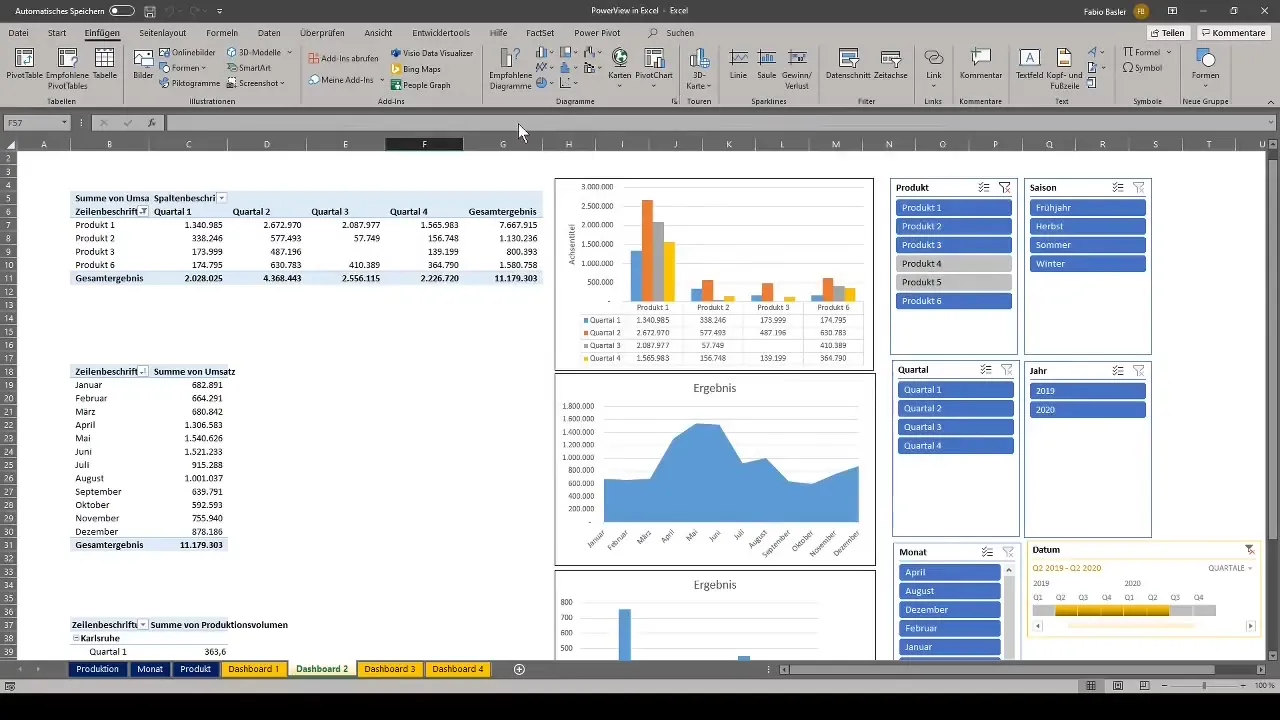Open Zeilenbeschriftungen filter dropdown above Januar
This screenshot has width=1280, height=720.
click(x=144, y=371)
